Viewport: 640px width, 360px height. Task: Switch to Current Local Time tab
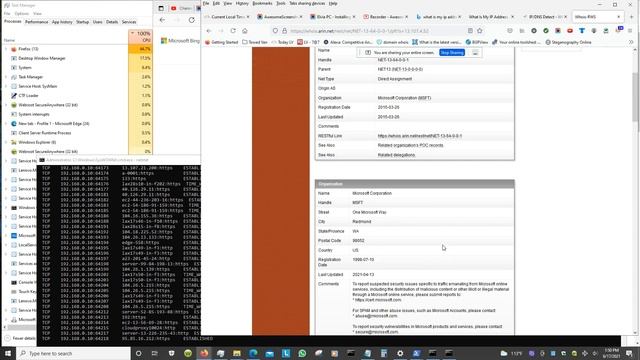coord(227,17)
